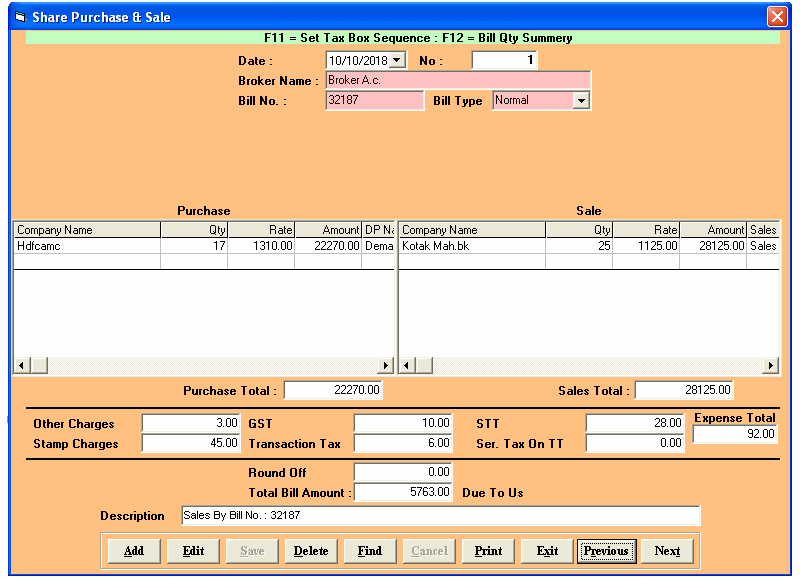
Task: Click the Bill No. input field
Action: (x=374, y=100)
